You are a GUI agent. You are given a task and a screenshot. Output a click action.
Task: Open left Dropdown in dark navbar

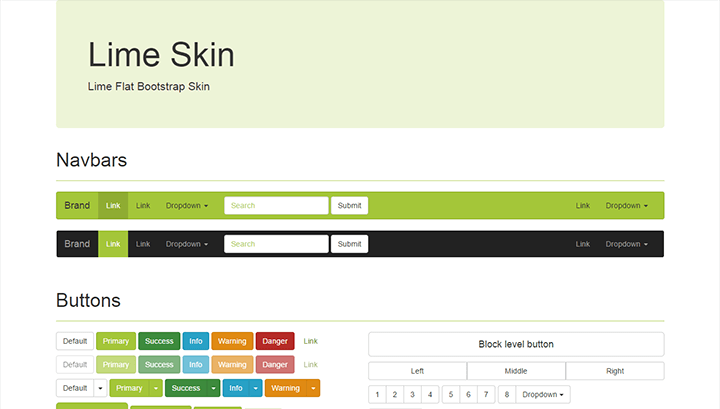tap(186, 244)
